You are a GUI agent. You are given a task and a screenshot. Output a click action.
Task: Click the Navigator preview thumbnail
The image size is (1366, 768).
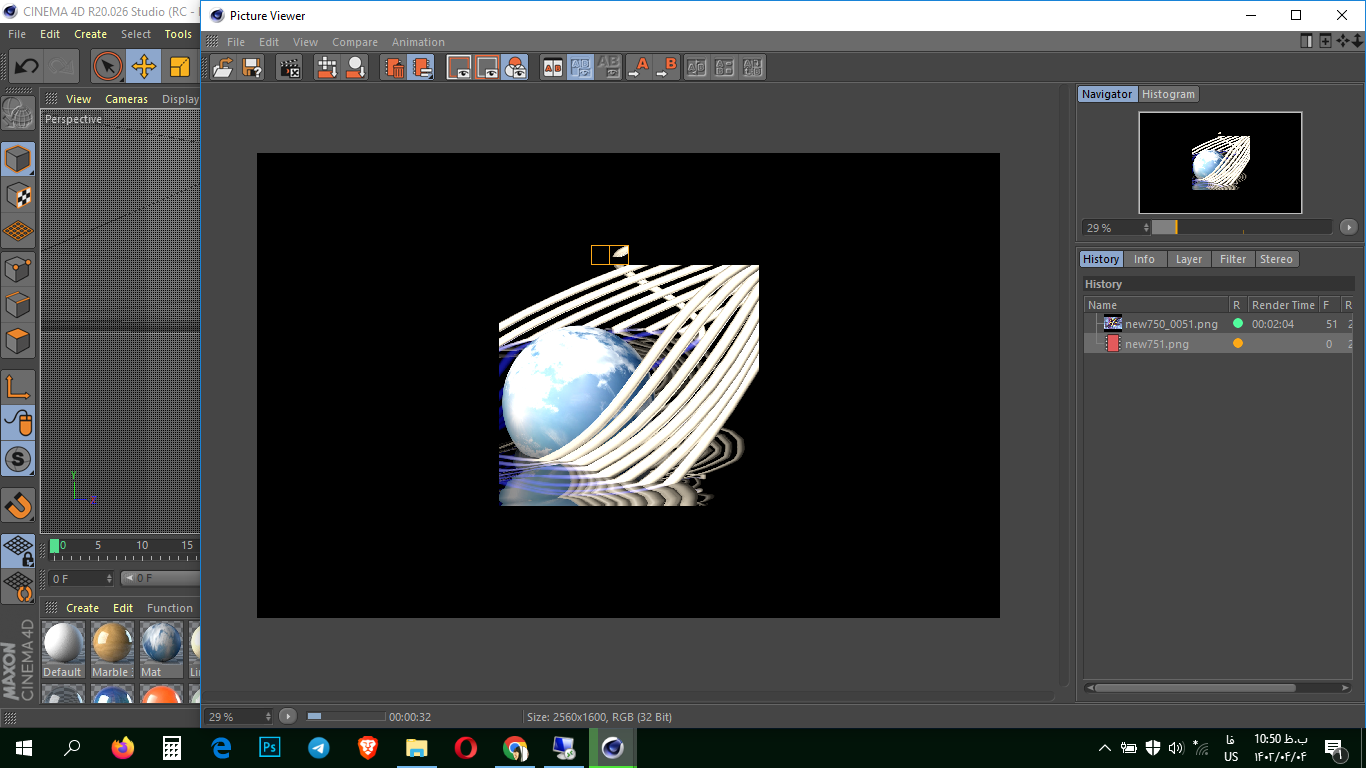point(1220,162)
